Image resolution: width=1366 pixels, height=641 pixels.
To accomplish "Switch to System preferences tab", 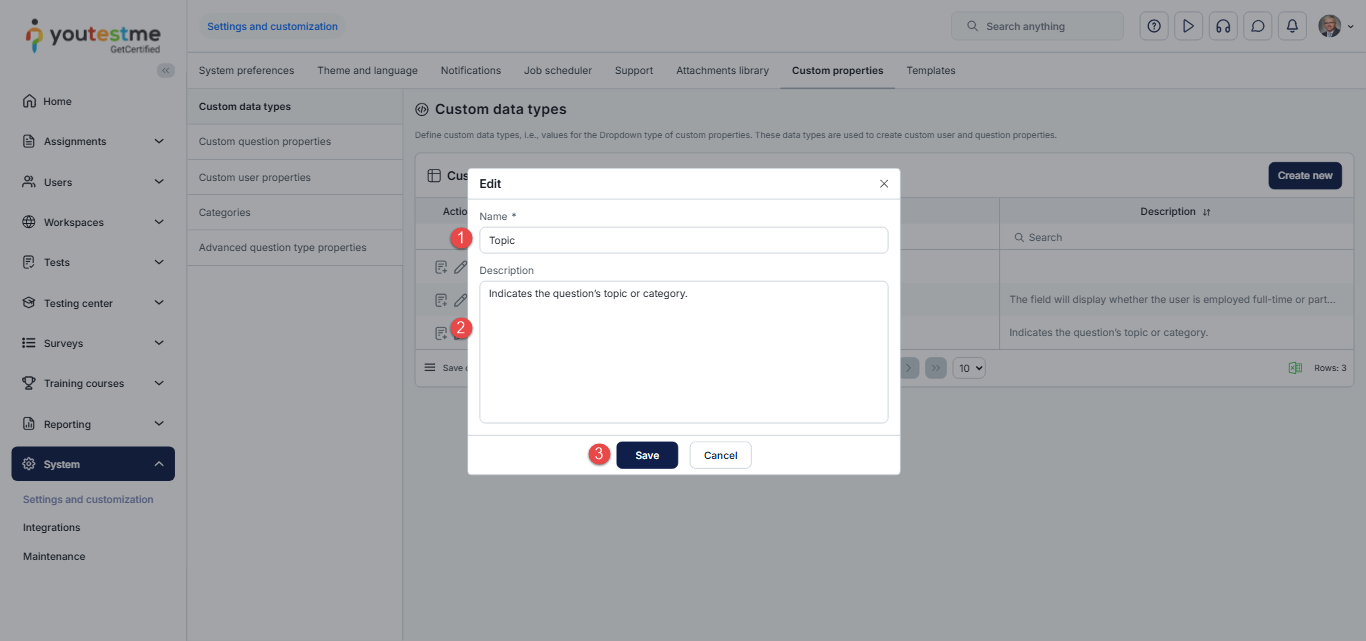I will pos(246,71).
